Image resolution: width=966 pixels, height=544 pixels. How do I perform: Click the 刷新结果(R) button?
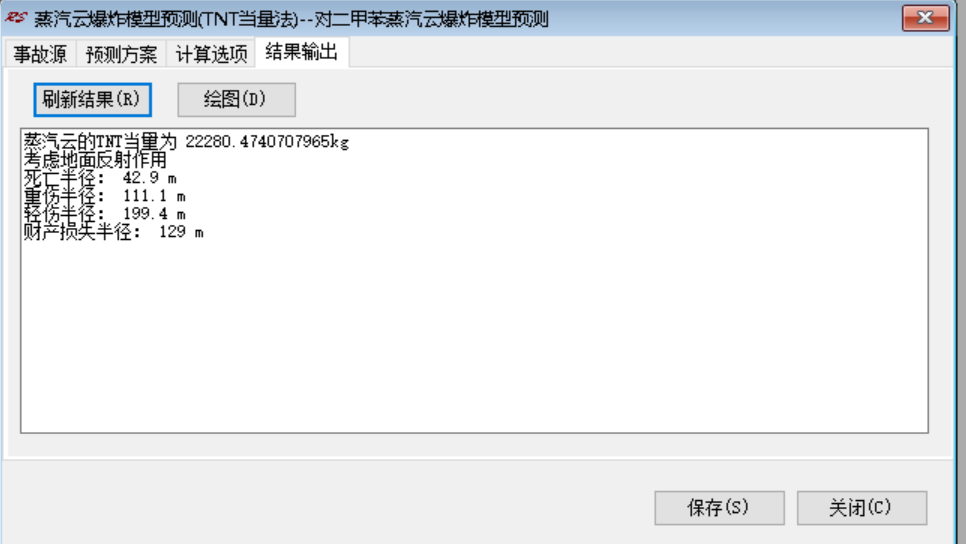92,99
